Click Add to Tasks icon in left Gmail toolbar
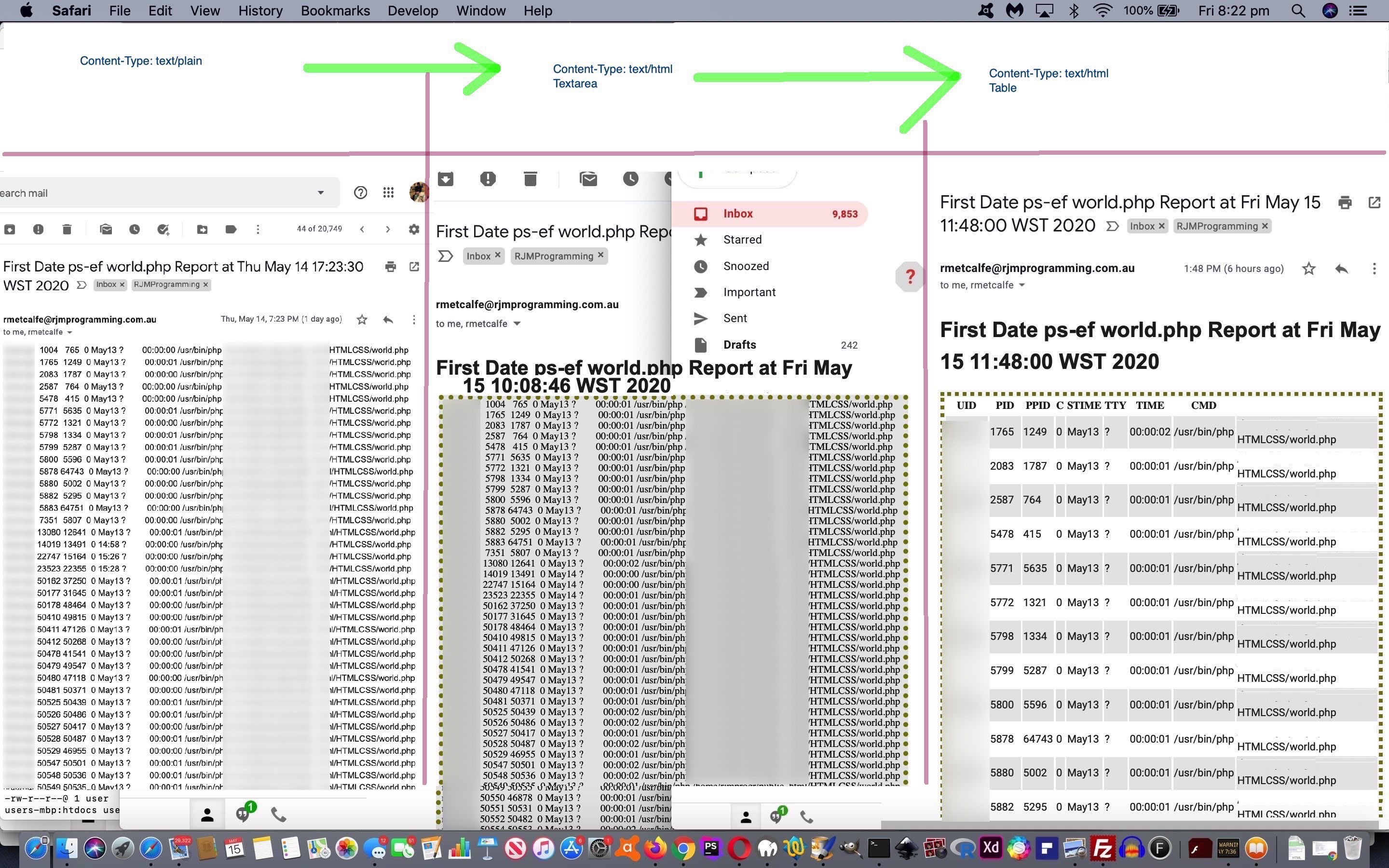The image size is (1389, 868). (163, 229)
